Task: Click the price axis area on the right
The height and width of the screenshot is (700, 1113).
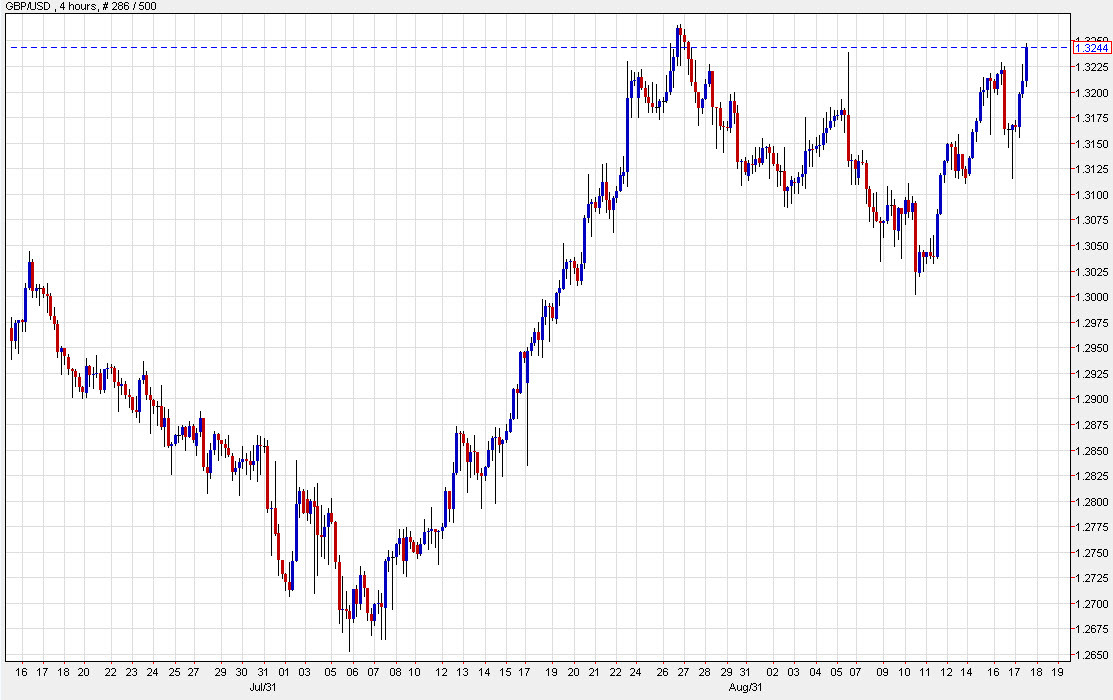Action: coord(1092,350)
